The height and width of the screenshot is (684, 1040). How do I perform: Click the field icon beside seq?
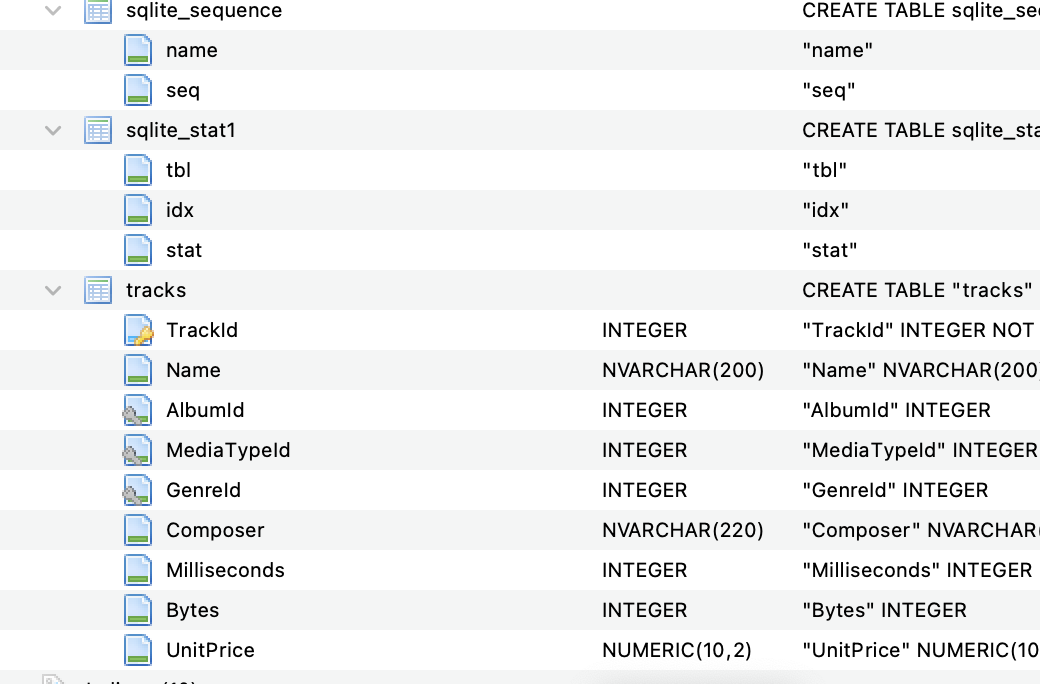coord(137,90)
